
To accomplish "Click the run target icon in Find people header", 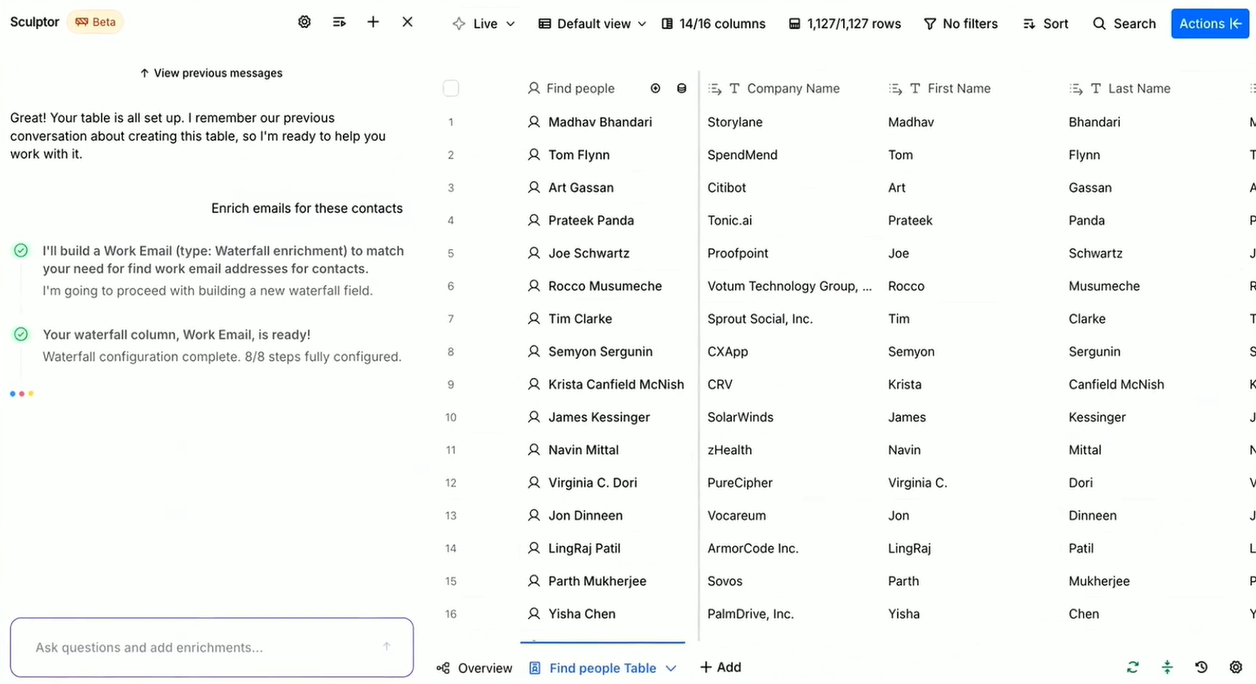I will coord(656,88).
